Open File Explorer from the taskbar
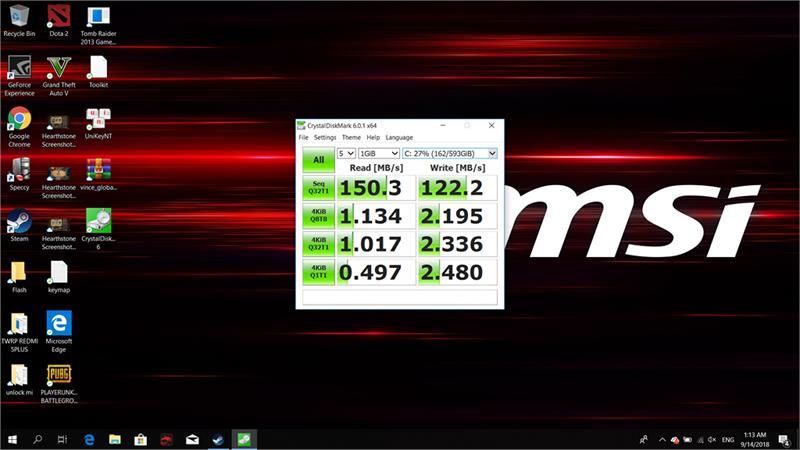The width and height of the screenshot is (800, 450). coord(115,439)
